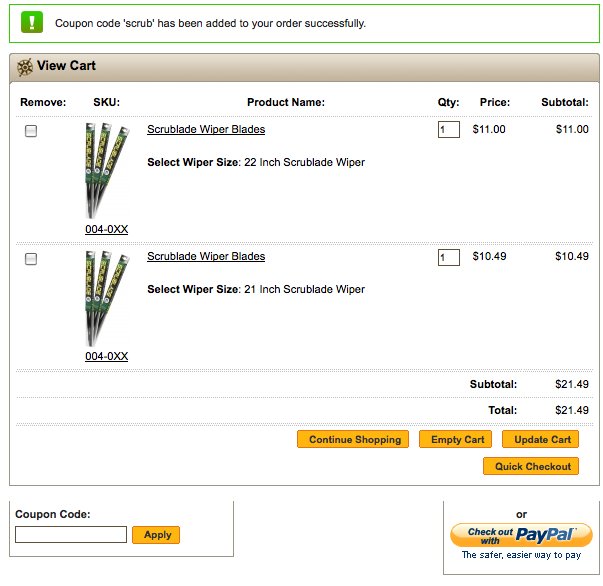The image size is (603, 586).
Task: Focus quantity field for the $11.00 item
Action: [449, 130]
